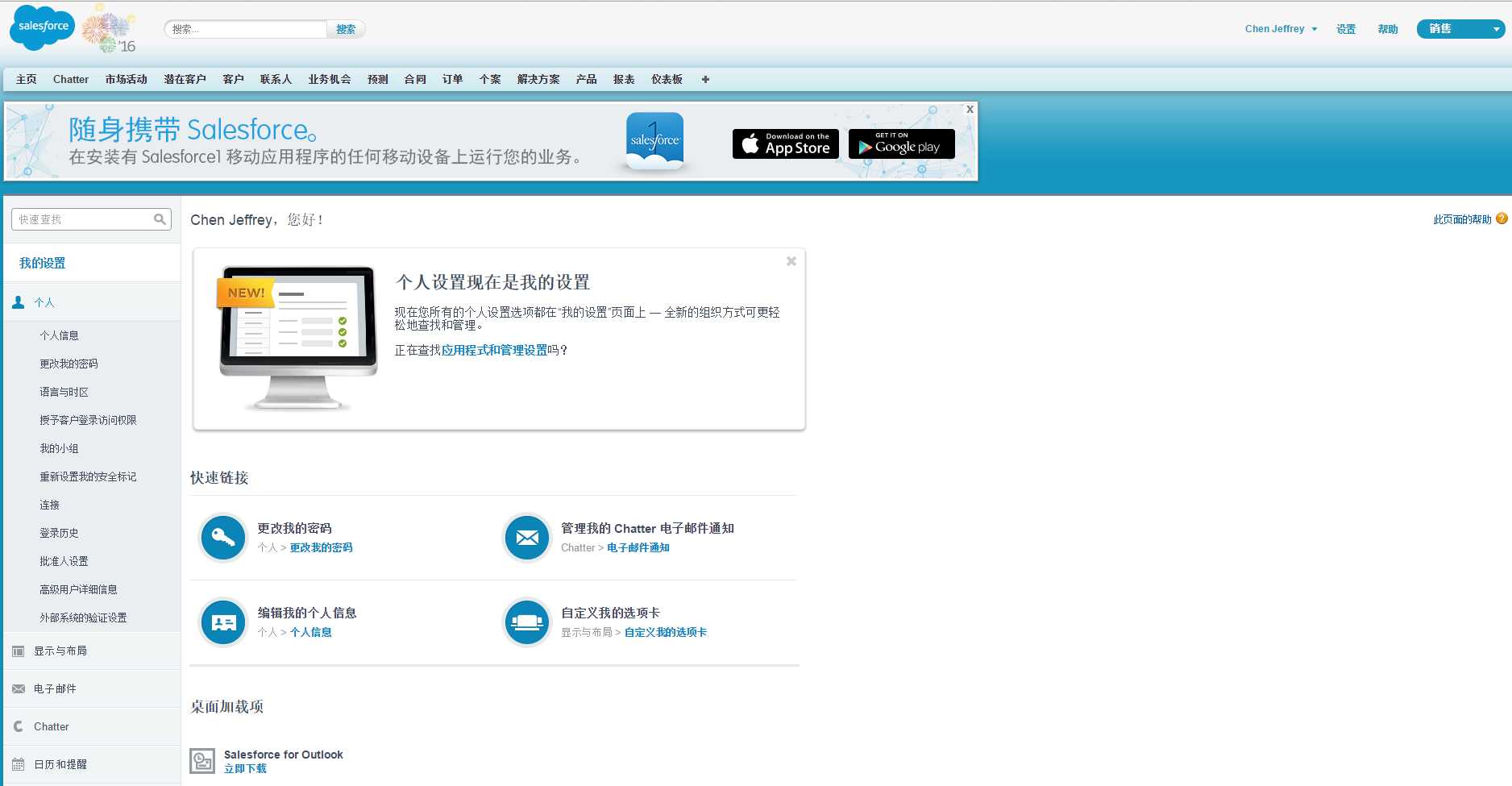
Task: Expand the 显示与布局 sidebar section
Action: coord(92,651)
